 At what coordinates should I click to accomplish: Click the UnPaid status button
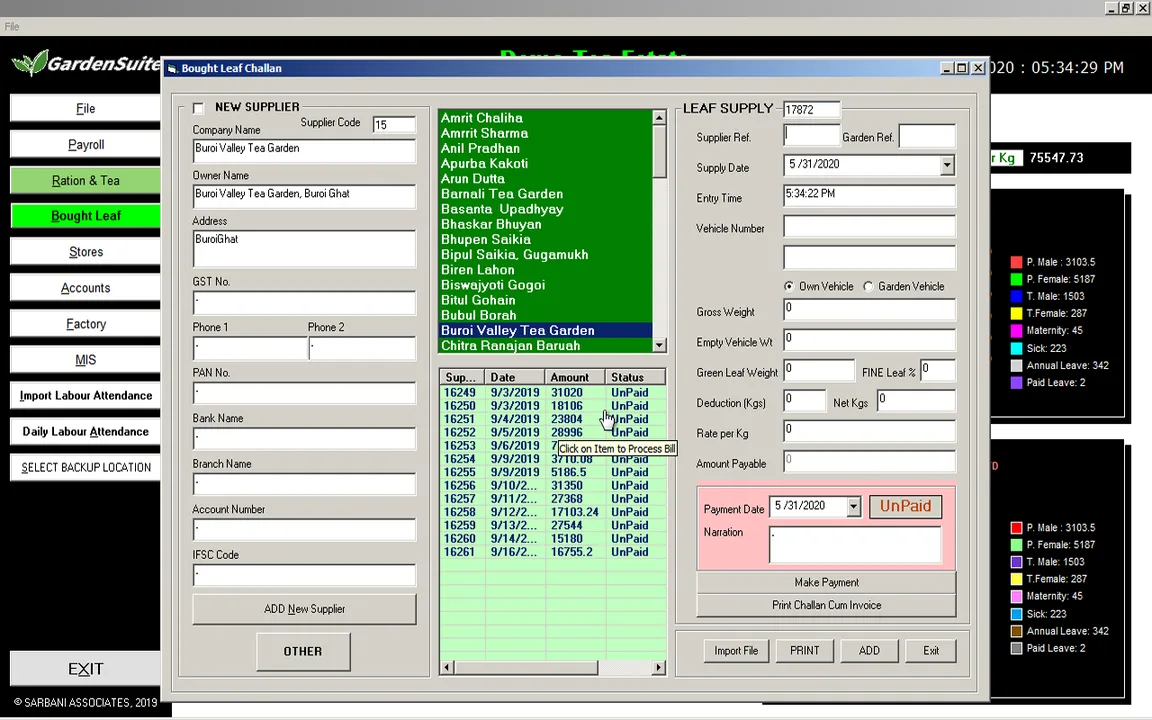[905, 506]
